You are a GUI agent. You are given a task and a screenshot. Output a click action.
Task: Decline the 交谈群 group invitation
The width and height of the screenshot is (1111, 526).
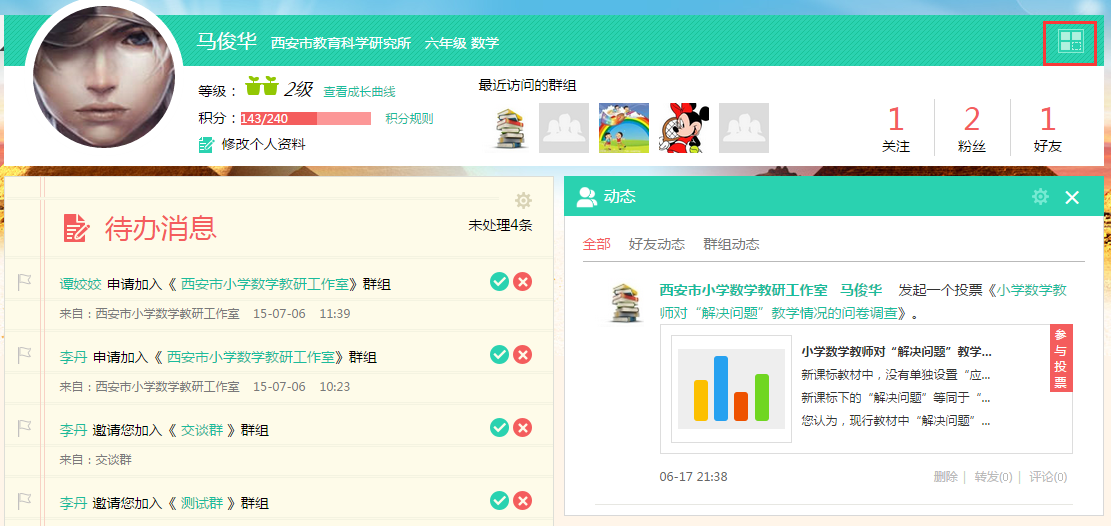tap(522, 427)
